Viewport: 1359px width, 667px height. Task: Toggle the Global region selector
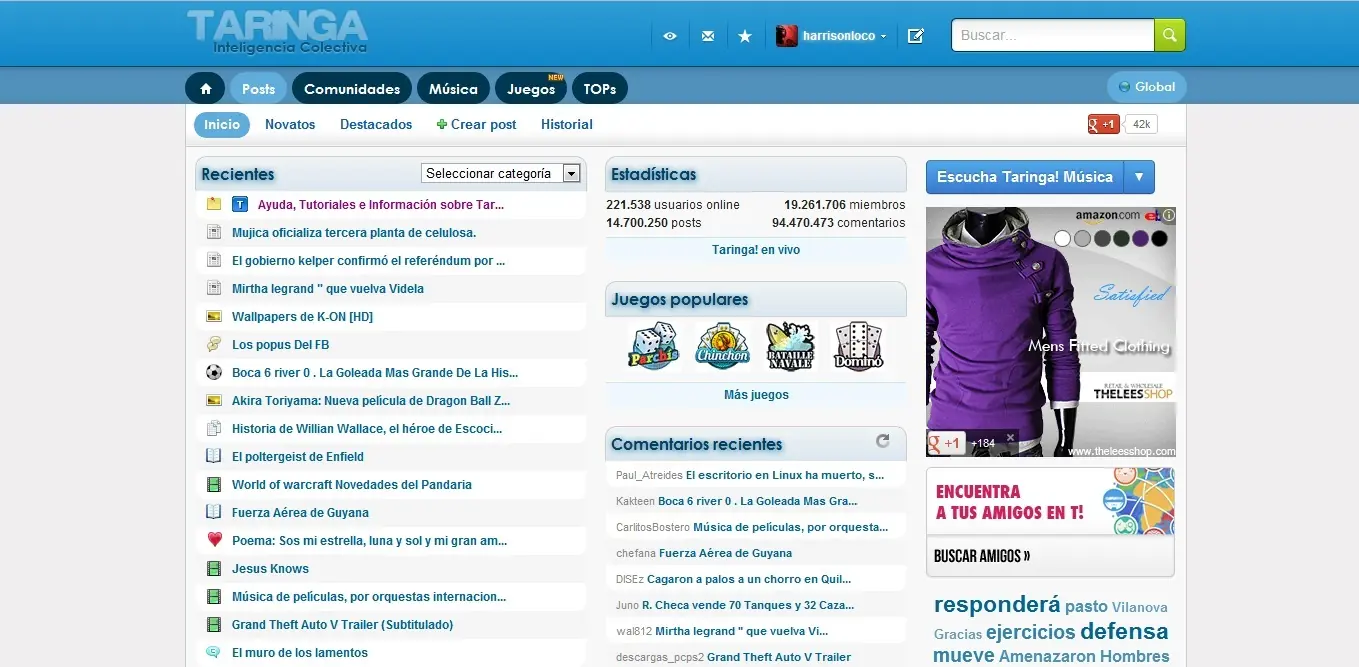1146,87
